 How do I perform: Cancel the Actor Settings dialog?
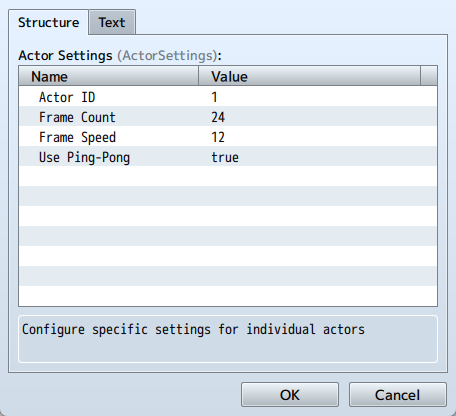click(397, 395)
